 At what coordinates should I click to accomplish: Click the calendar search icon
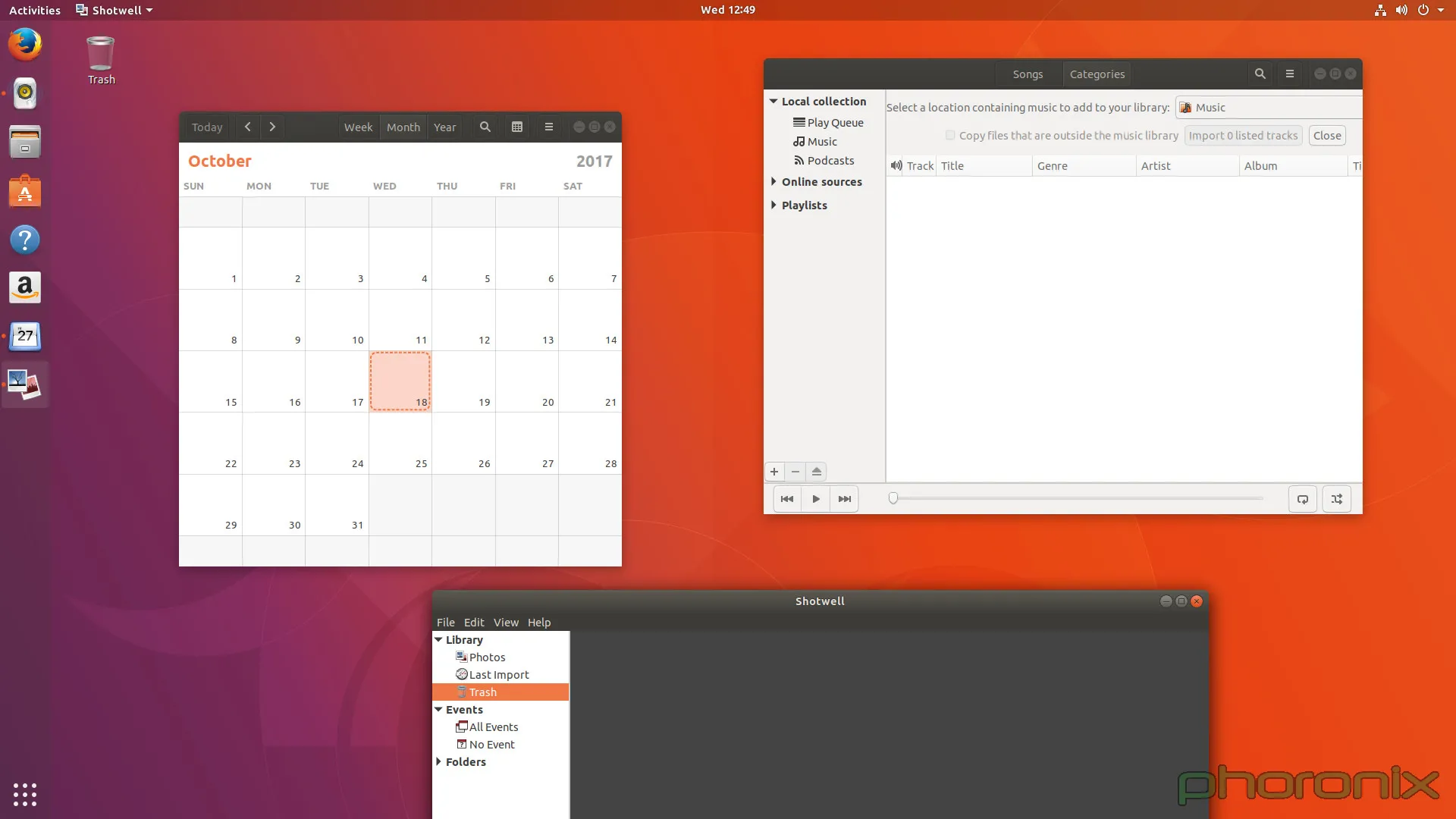[x=485, y=127]
